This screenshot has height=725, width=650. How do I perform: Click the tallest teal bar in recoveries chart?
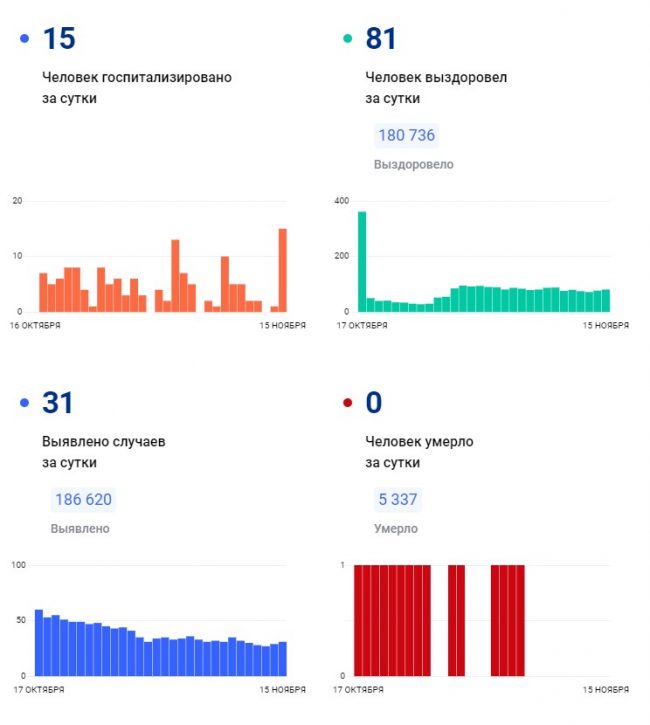pos(362,261)
